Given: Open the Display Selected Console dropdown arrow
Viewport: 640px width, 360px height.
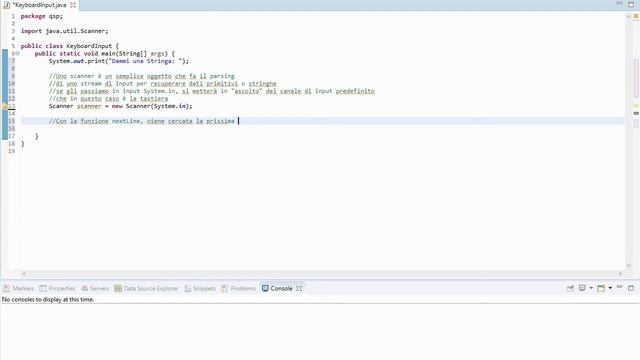Looking at the screenshot, I should (x=591, y=288).
